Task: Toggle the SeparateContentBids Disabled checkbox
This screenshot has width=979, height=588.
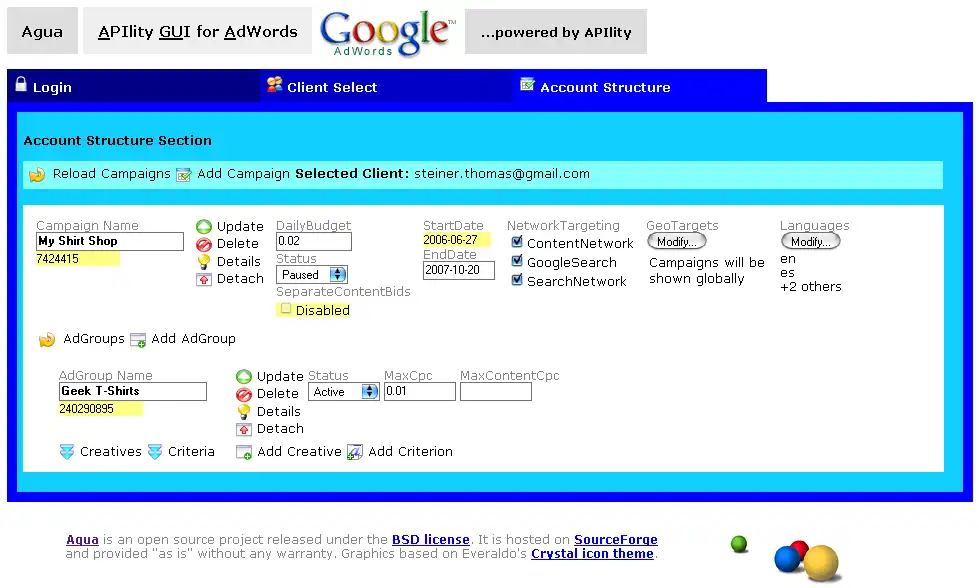Action: tap(286, 308)
